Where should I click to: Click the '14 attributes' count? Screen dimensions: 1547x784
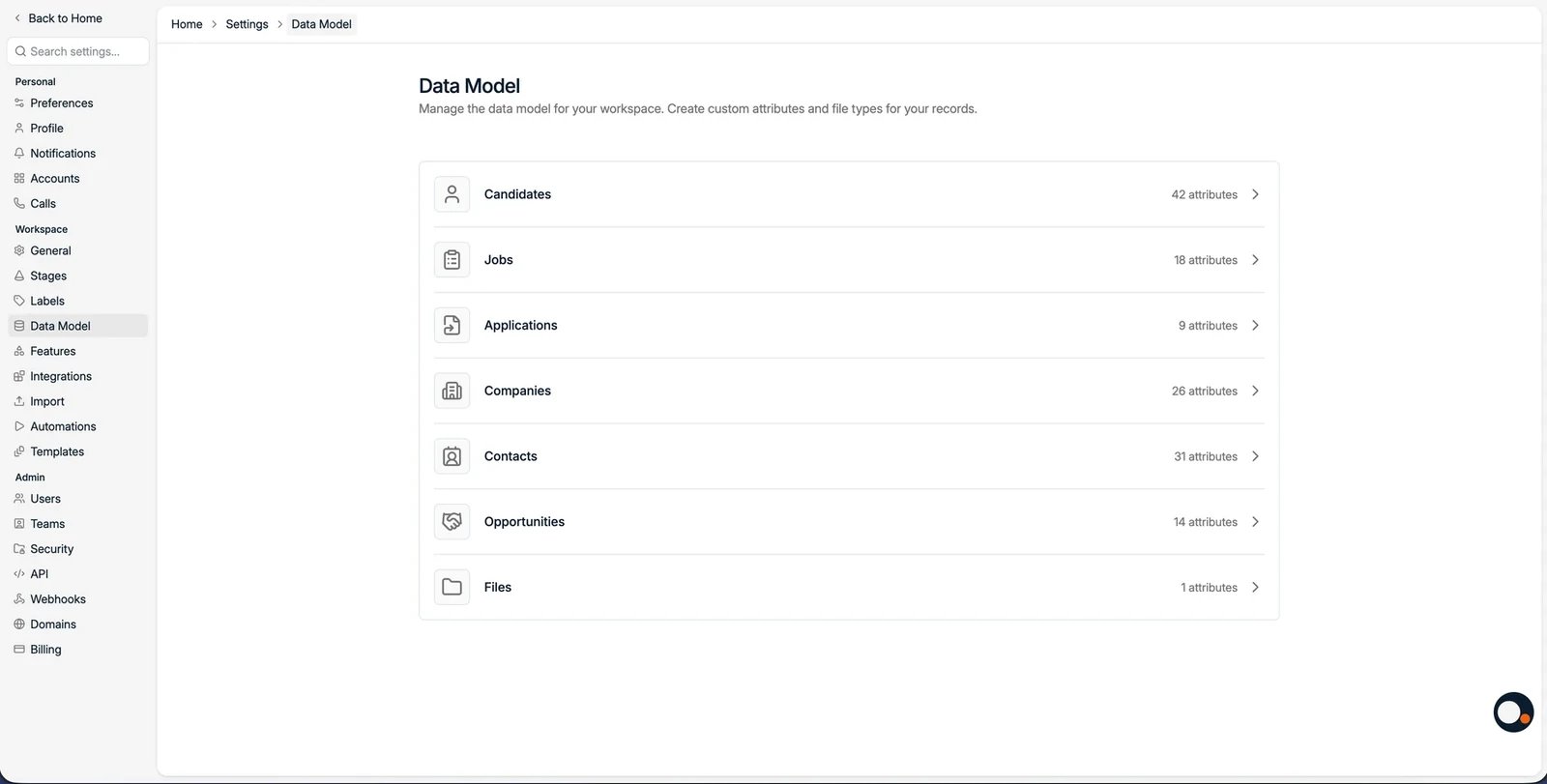[x=1205, y=522]
